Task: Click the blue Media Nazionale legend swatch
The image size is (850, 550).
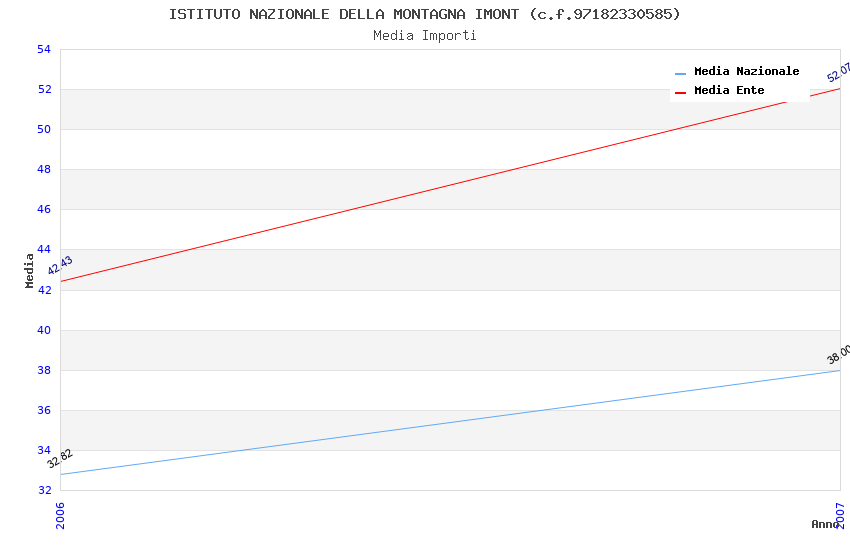Action: click(x=680, y=73)
